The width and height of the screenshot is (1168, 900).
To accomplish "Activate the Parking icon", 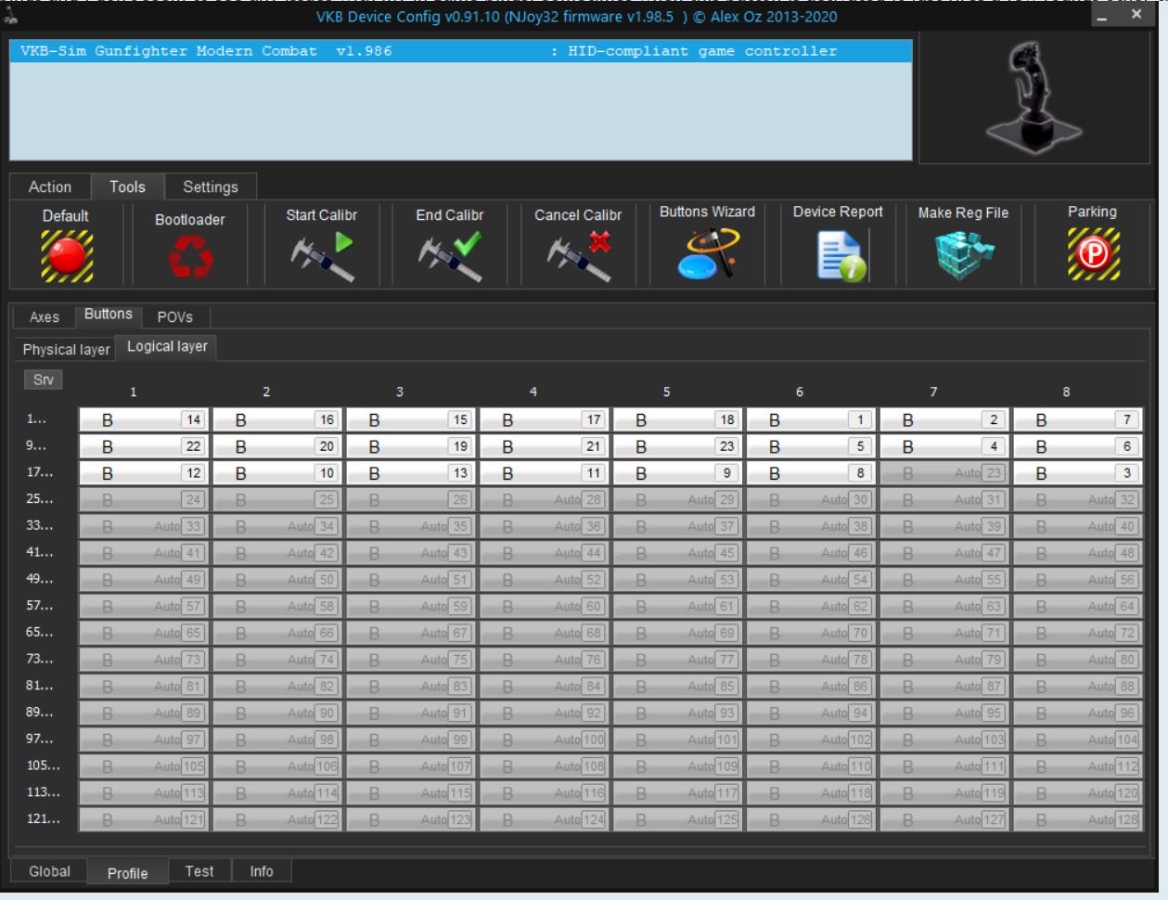I will (1092, 254).
